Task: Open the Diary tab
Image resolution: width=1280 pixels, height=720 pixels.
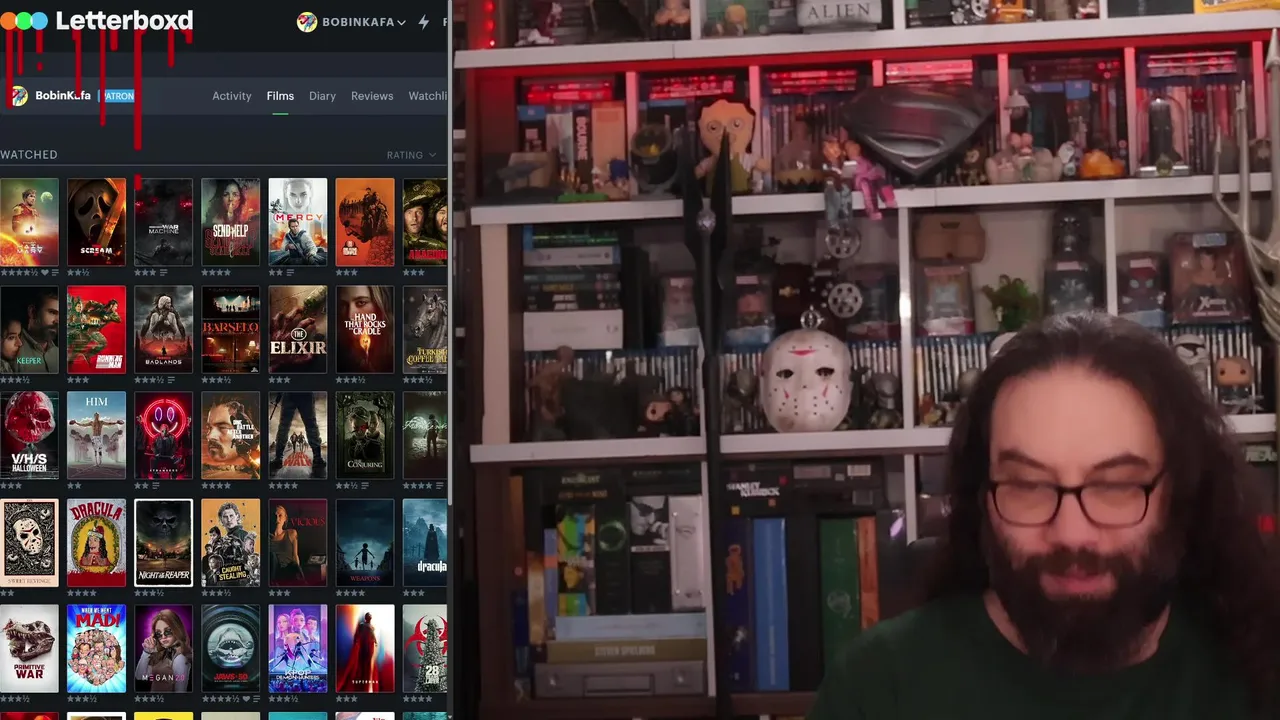Action: pos(322,96)
